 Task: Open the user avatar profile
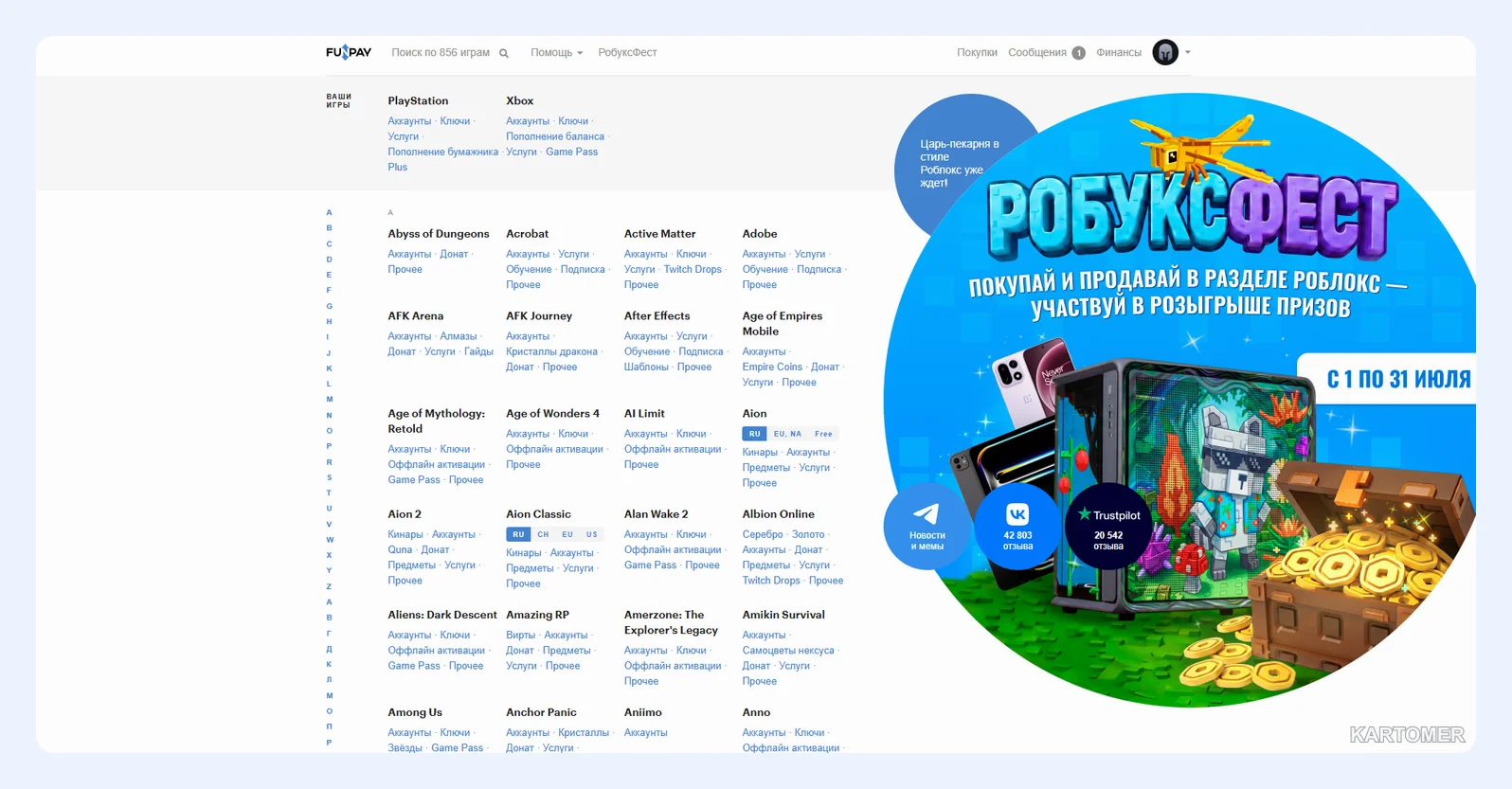[1165, 52]
